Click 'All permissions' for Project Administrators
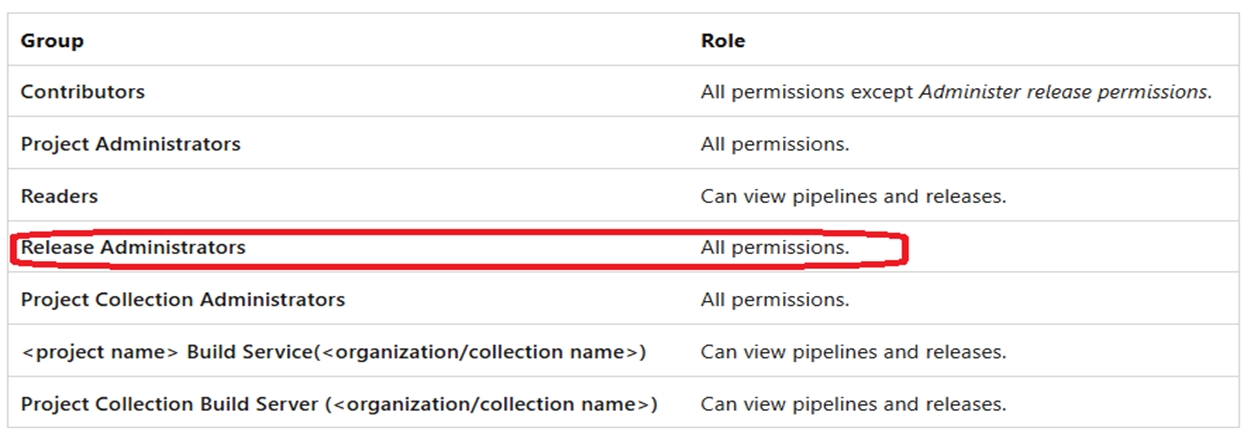The width and height of the screenshot is (1254, 433). tap(775, 144)
